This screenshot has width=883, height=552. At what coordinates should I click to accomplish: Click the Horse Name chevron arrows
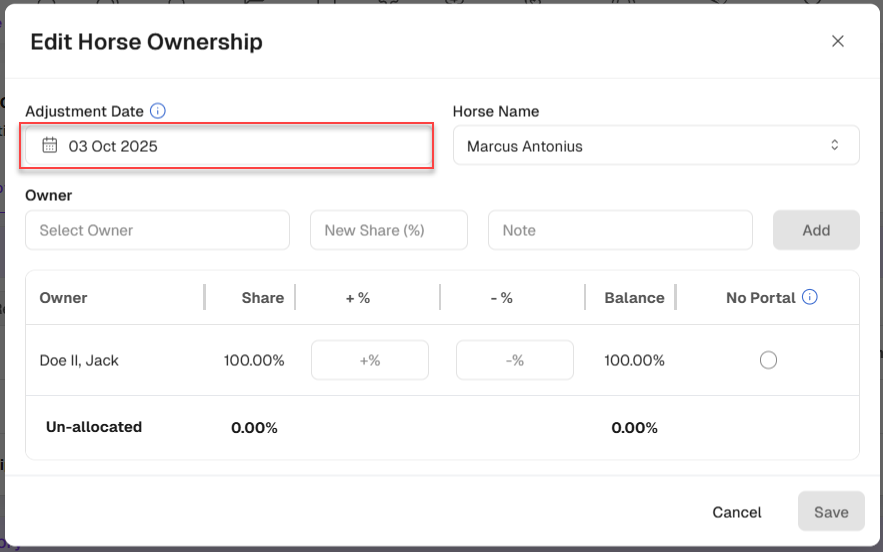[835, 146]
